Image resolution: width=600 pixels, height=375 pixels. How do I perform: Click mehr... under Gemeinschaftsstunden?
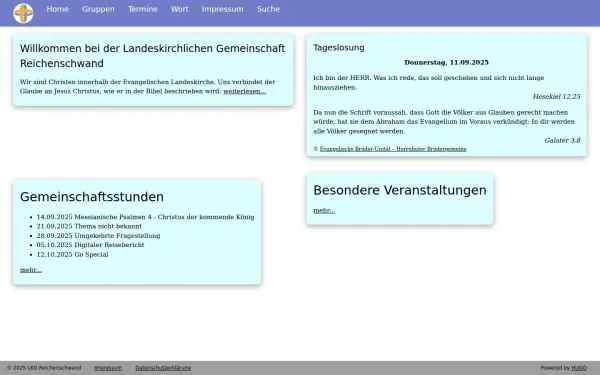point(31,270)
